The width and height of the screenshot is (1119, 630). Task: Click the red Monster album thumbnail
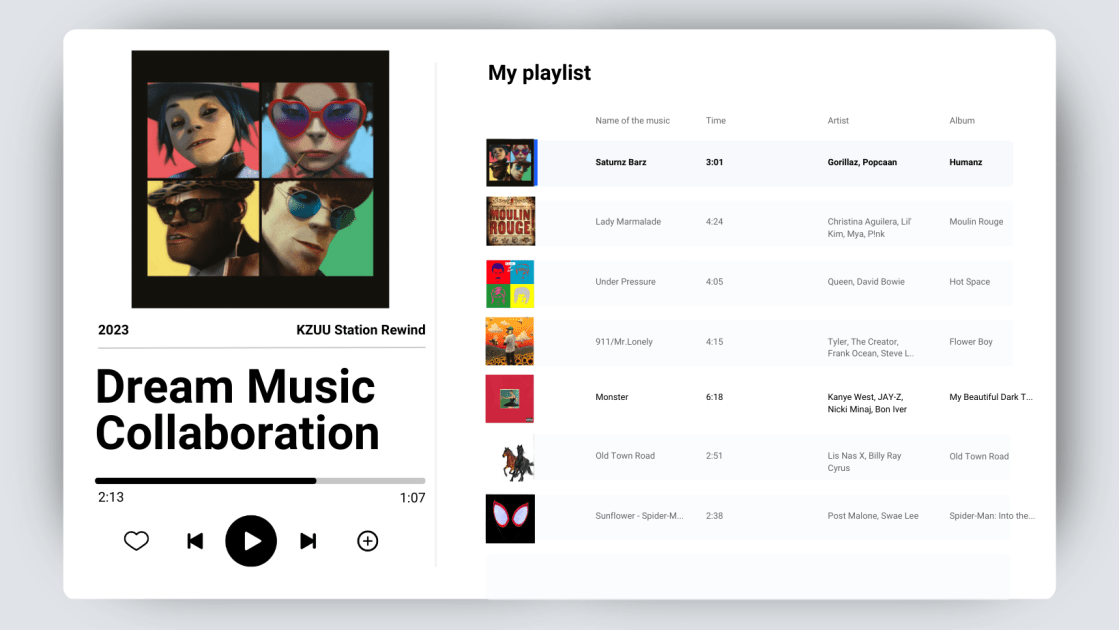point(510,398)
